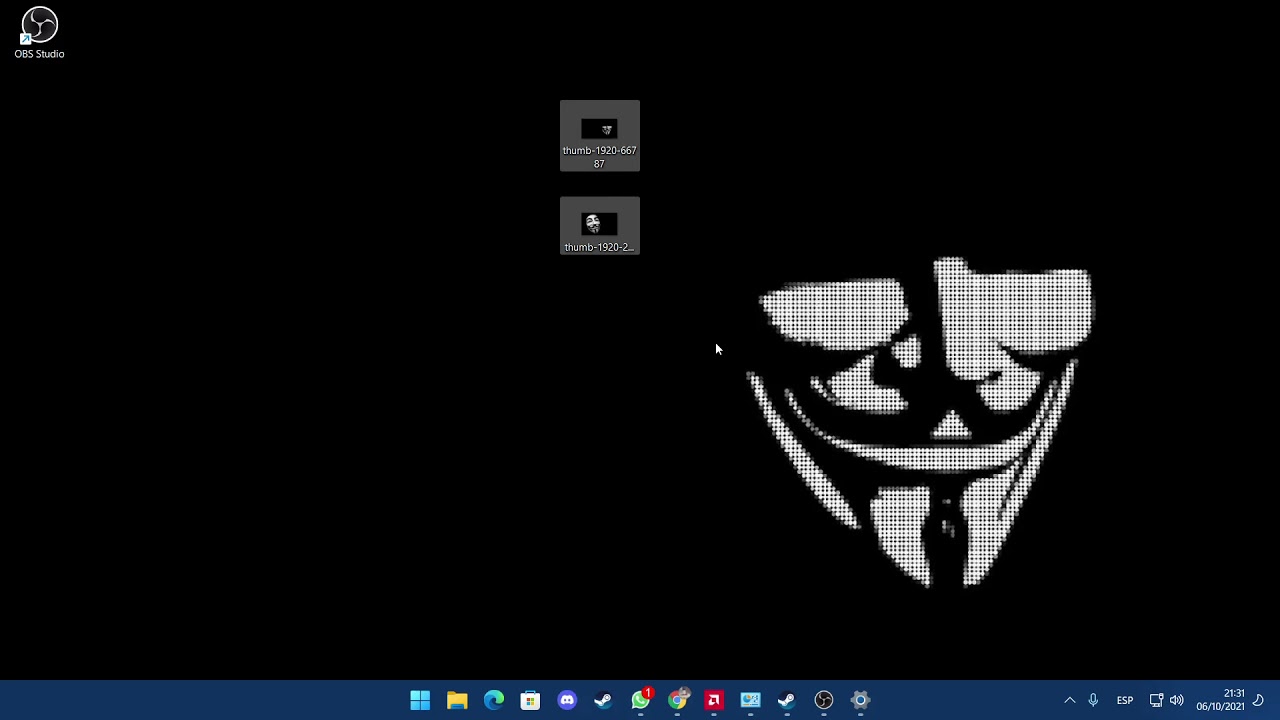Image resolution: width=1280 pixels, height=720 pixels.
Task: Open the Start menu
Action: [x=420, y=700]
